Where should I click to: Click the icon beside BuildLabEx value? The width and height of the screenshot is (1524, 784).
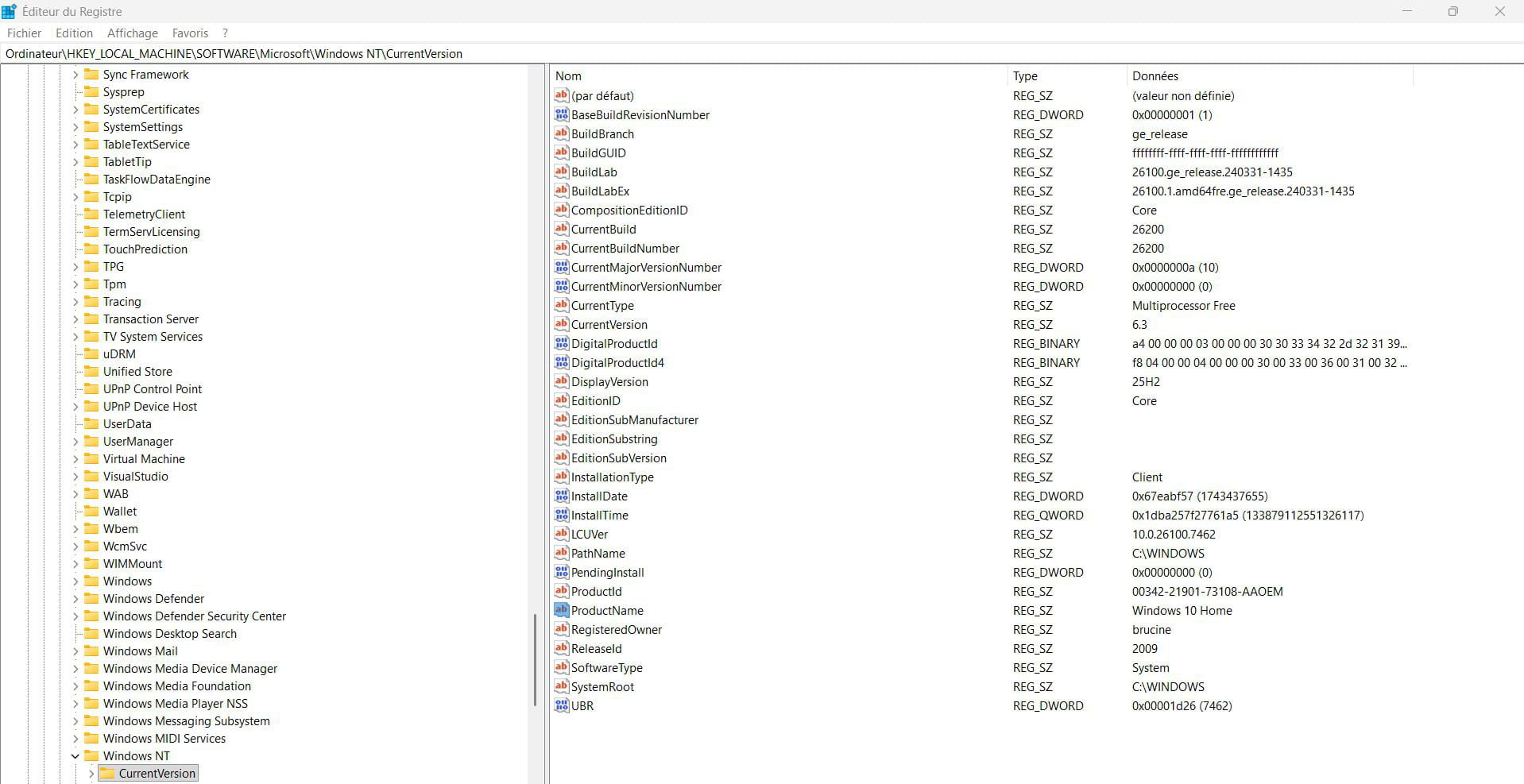tap(562, 191)
